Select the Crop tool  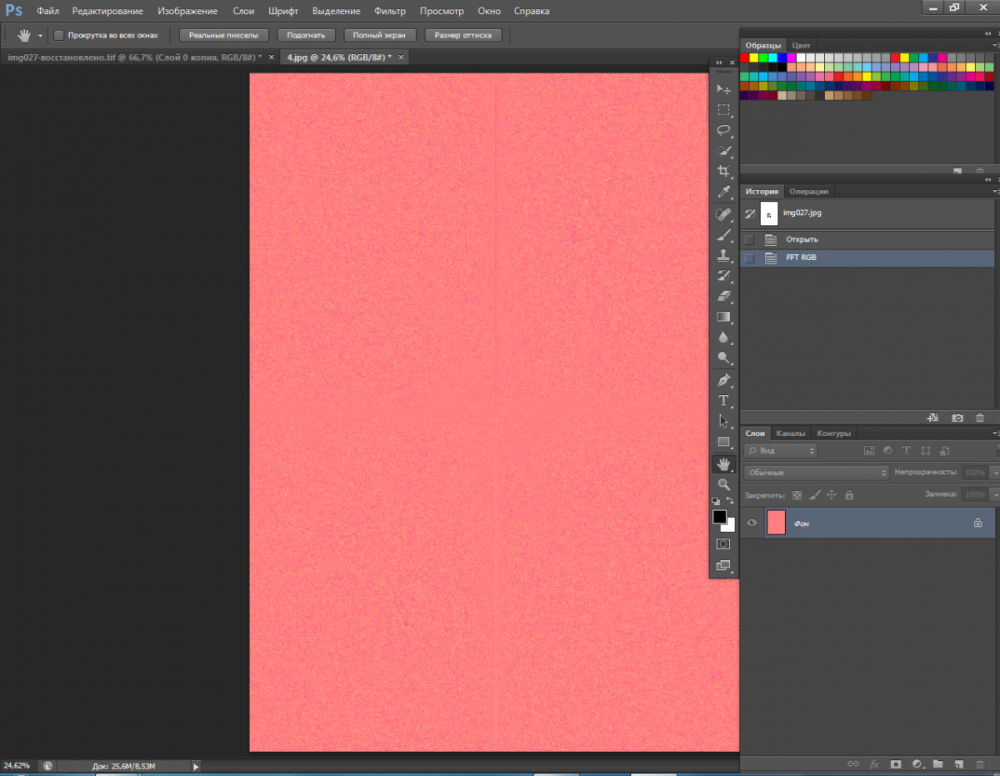pos(723,172)
